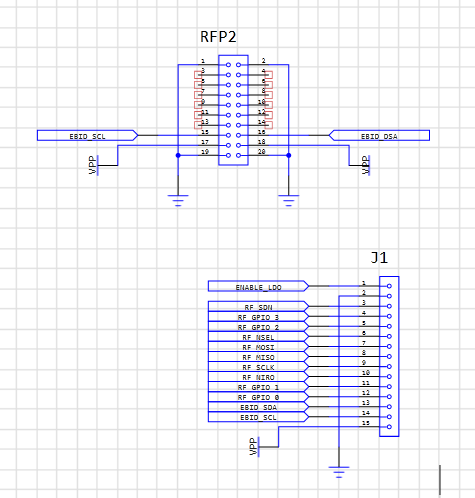Select the RF_SCLK port
Screen dimensions: 475x498
[258, 366]
